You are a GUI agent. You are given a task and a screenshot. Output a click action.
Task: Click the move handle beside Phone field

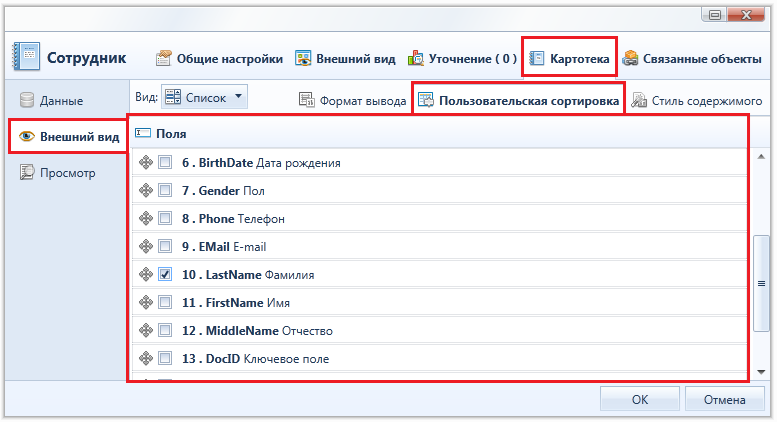pos(146,218)
